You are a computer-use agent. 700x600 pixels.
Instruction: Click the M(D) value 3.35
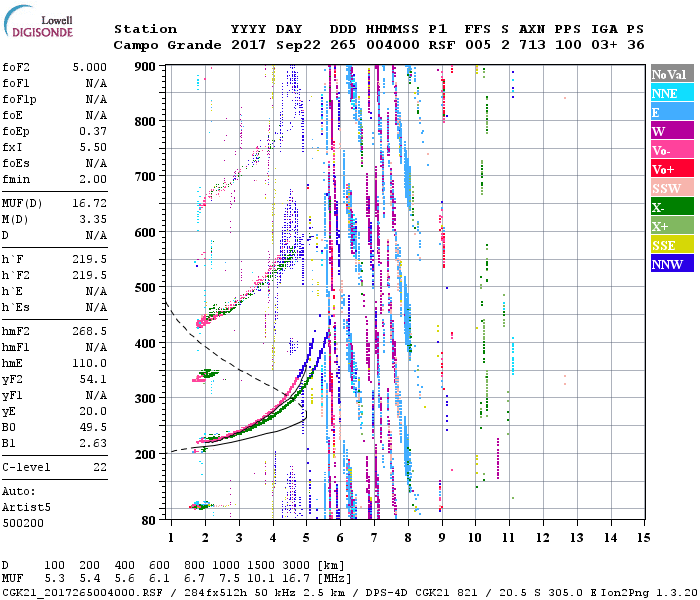[x=93, y=219]
